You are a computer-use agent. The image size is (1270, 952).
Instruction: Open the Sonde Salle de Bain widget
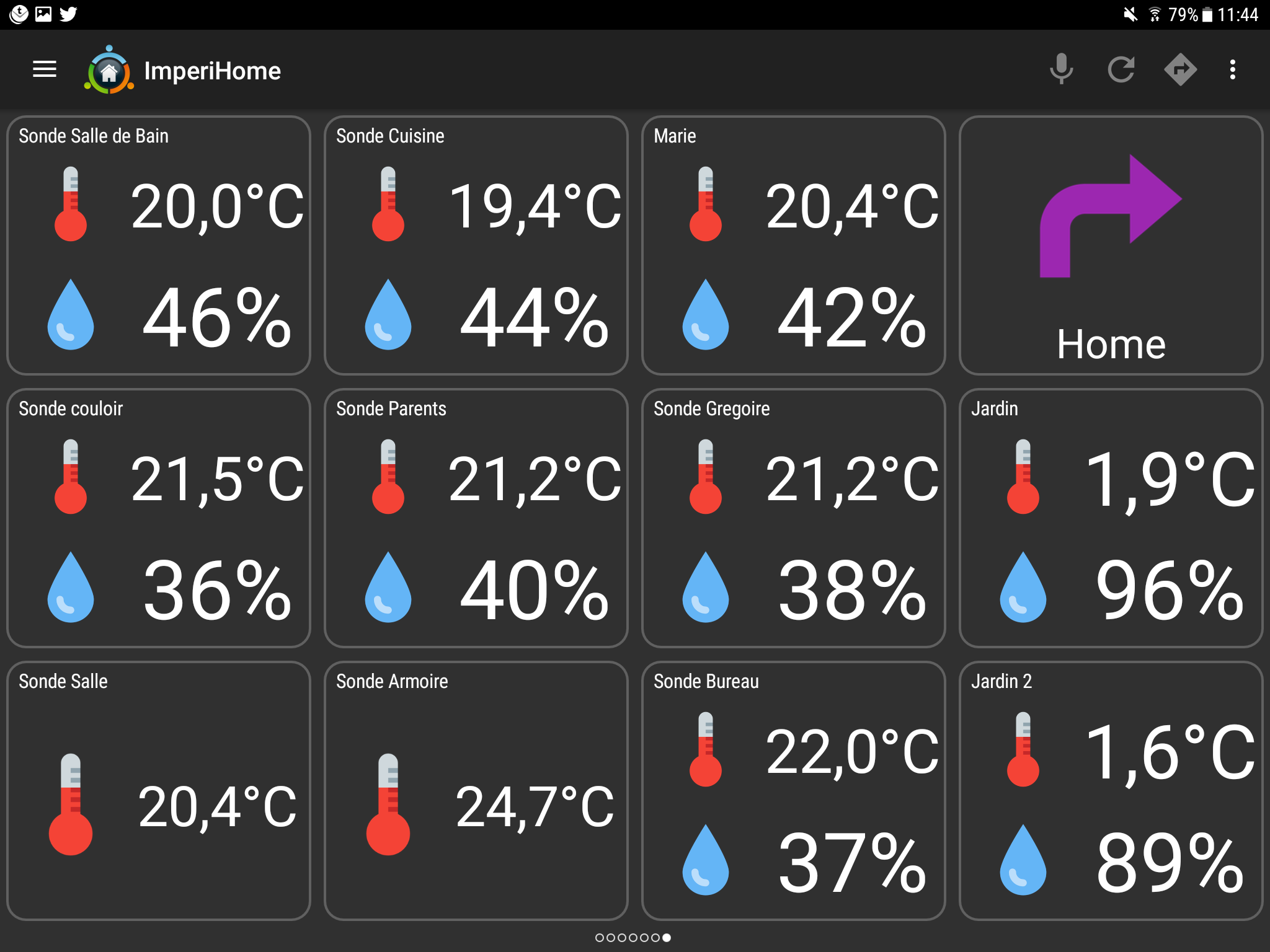click(159, 245)
